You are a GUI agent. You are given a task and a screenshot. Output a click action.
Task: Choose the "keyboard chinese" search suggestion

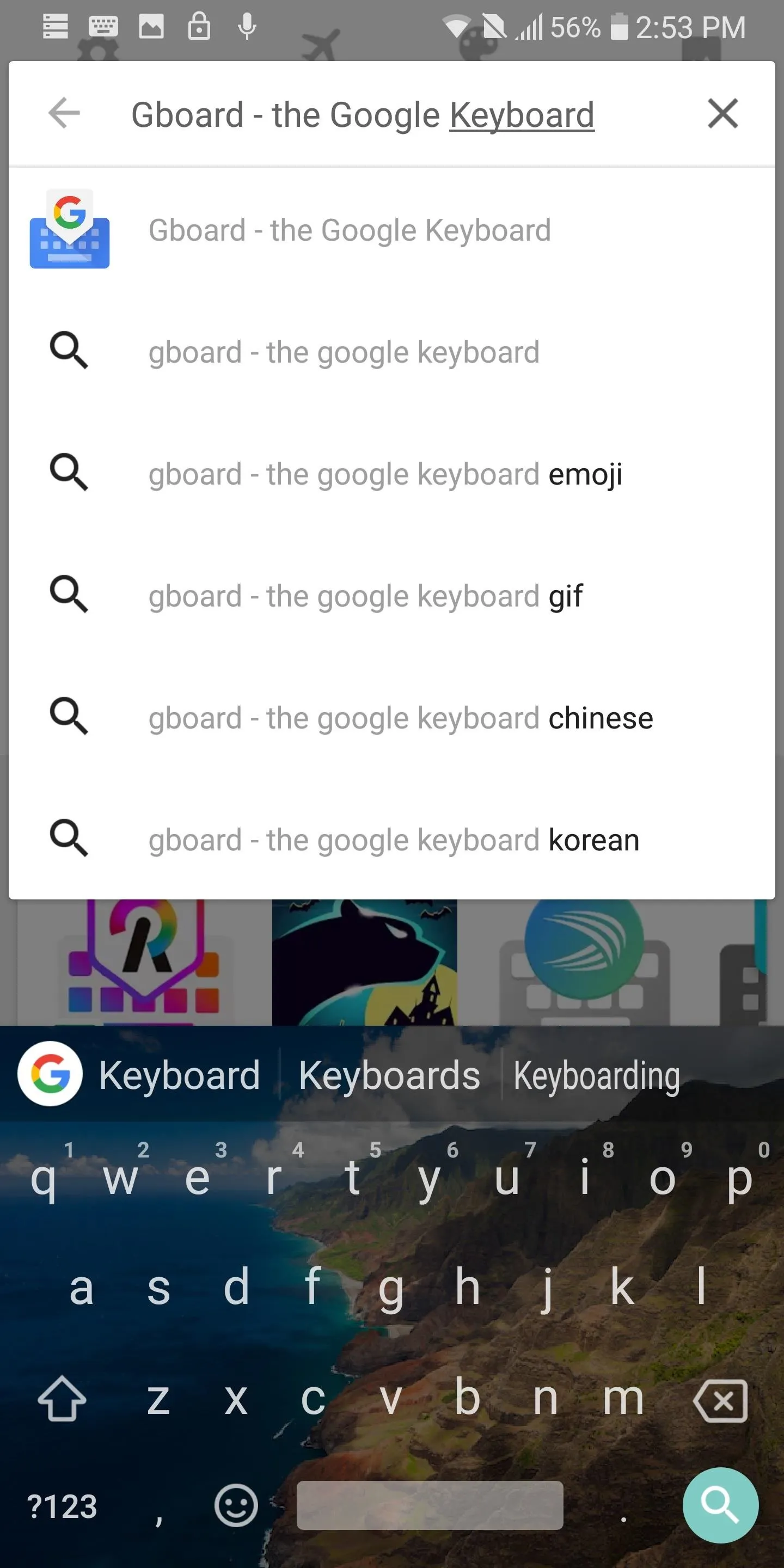[x=392, y=718]
